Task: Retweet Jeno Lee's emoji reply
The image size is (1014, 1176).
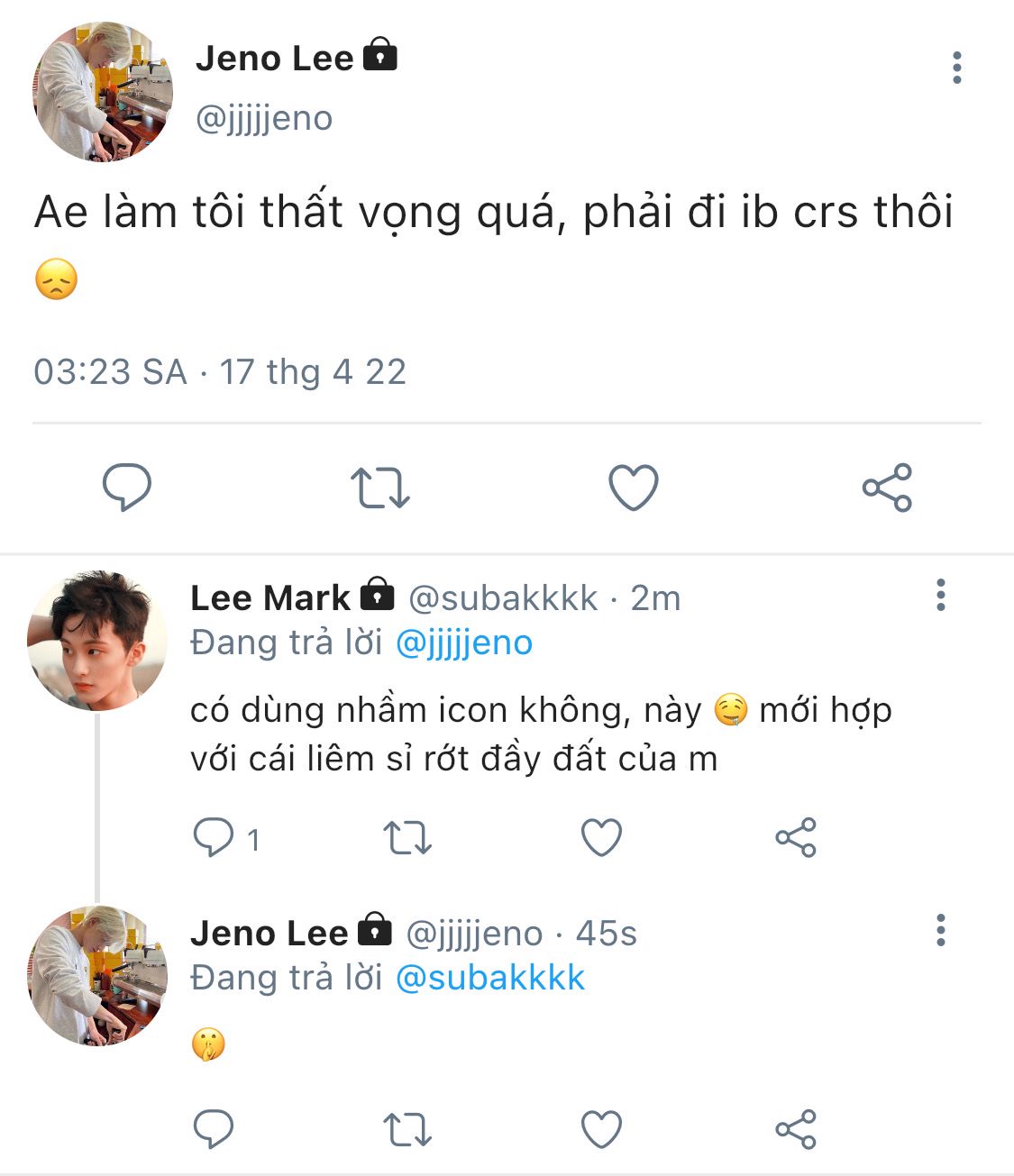Action: click(x=407, y=1129)
